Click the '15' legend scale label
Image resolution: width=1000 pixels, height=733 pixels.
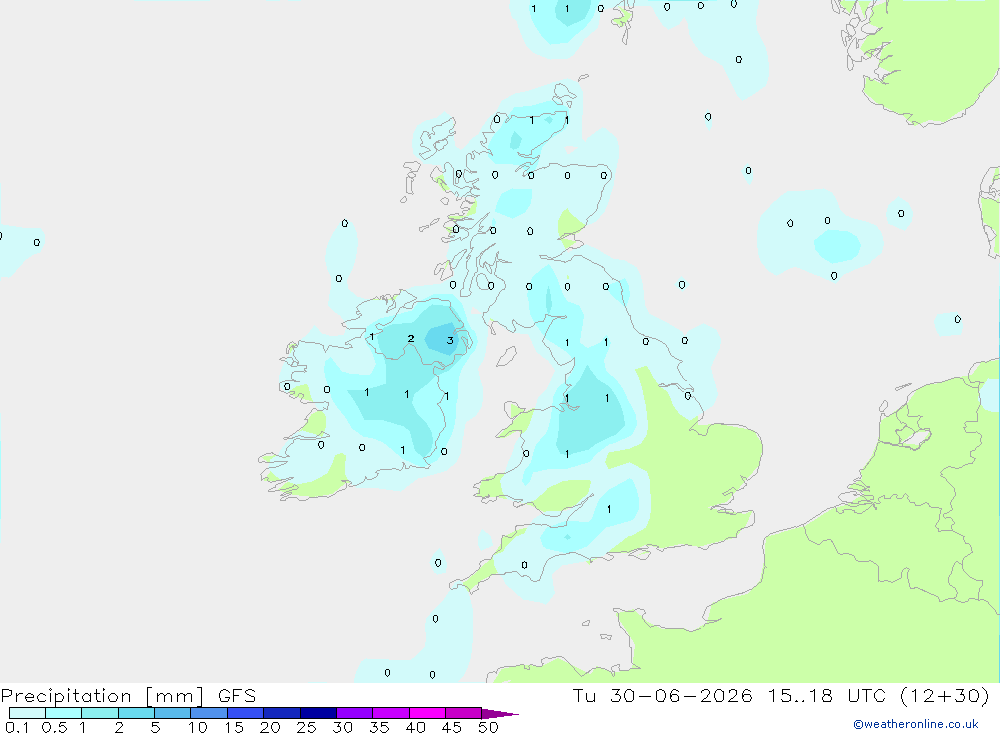coord(234,727)
